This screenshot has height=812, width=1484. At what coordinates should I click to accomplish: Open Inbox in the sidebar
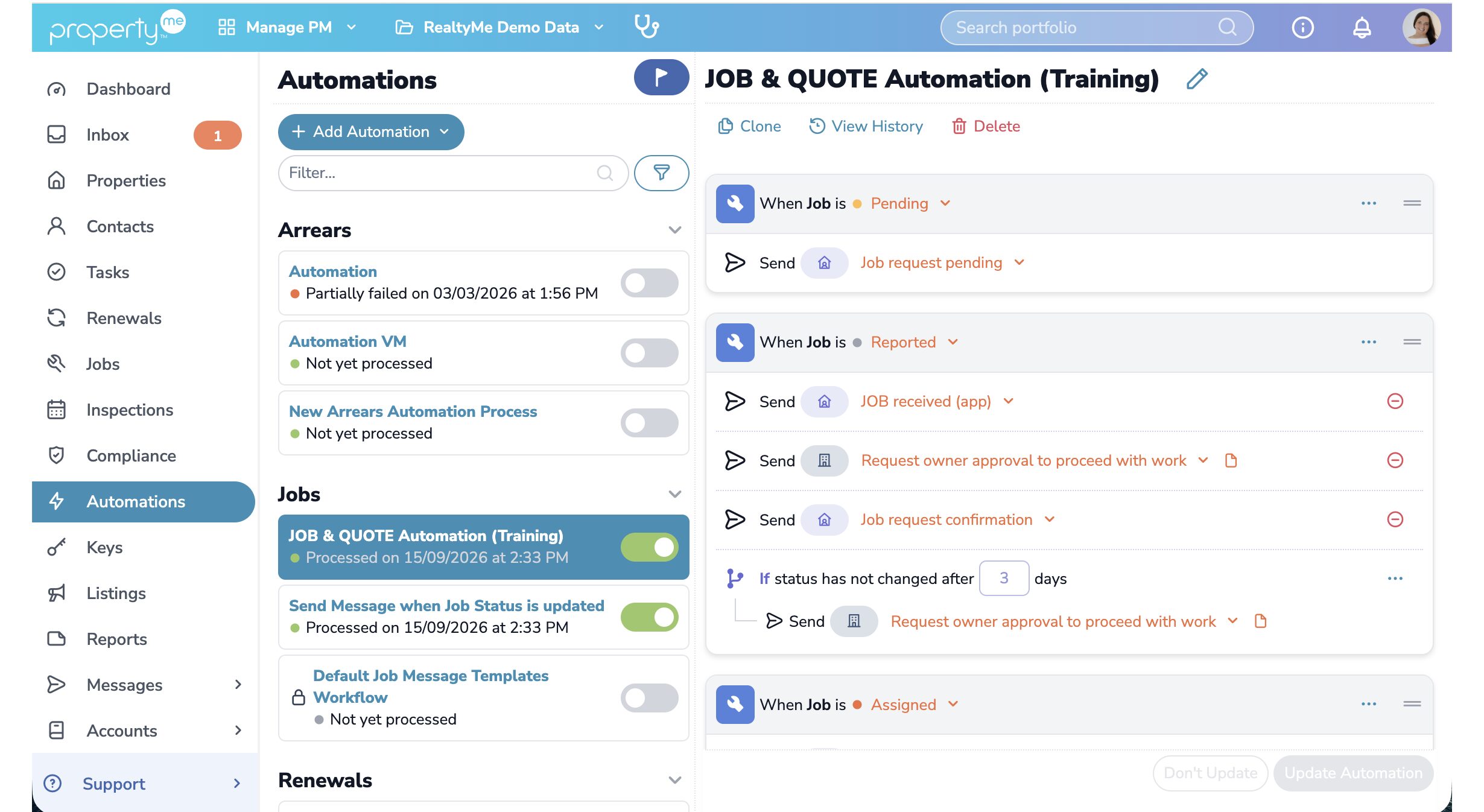click(107, 135)
